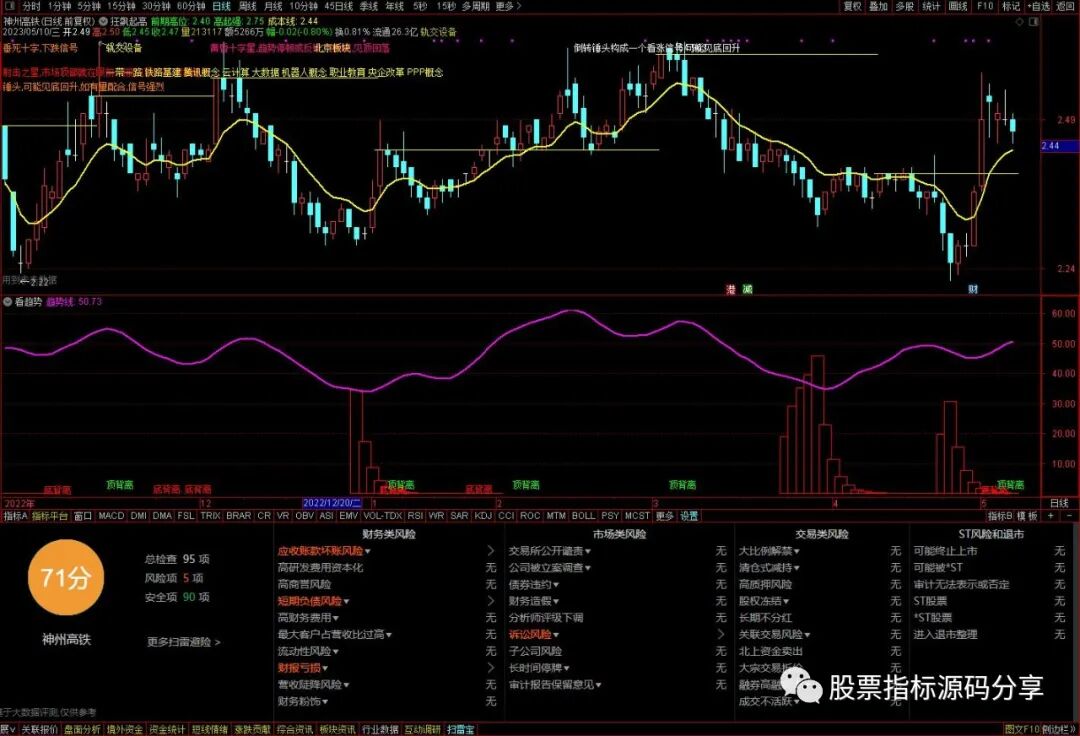The image size is (1080, 736).
Task: Click 更多 in the indicator tab bar
Action: [x=665, y=516]
